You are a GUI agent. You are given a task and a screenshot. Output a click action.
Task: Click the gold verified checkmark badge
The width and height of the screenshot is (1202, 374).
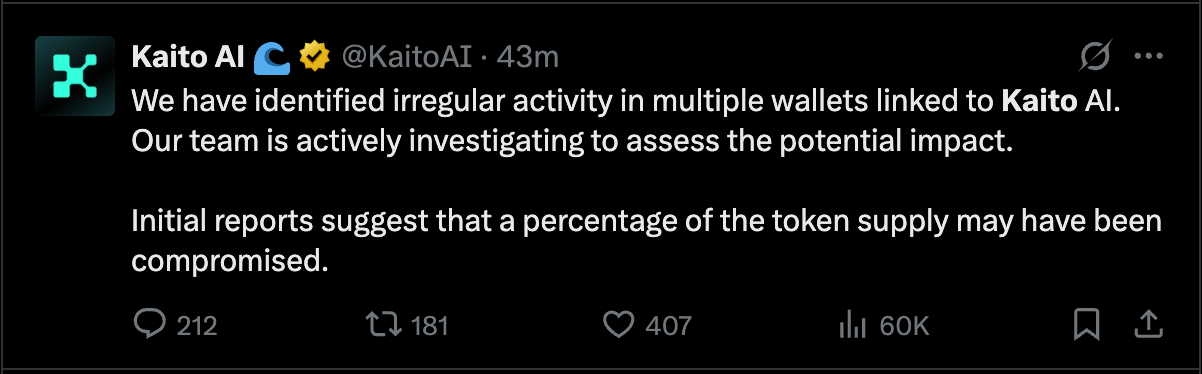pos(316,59)
